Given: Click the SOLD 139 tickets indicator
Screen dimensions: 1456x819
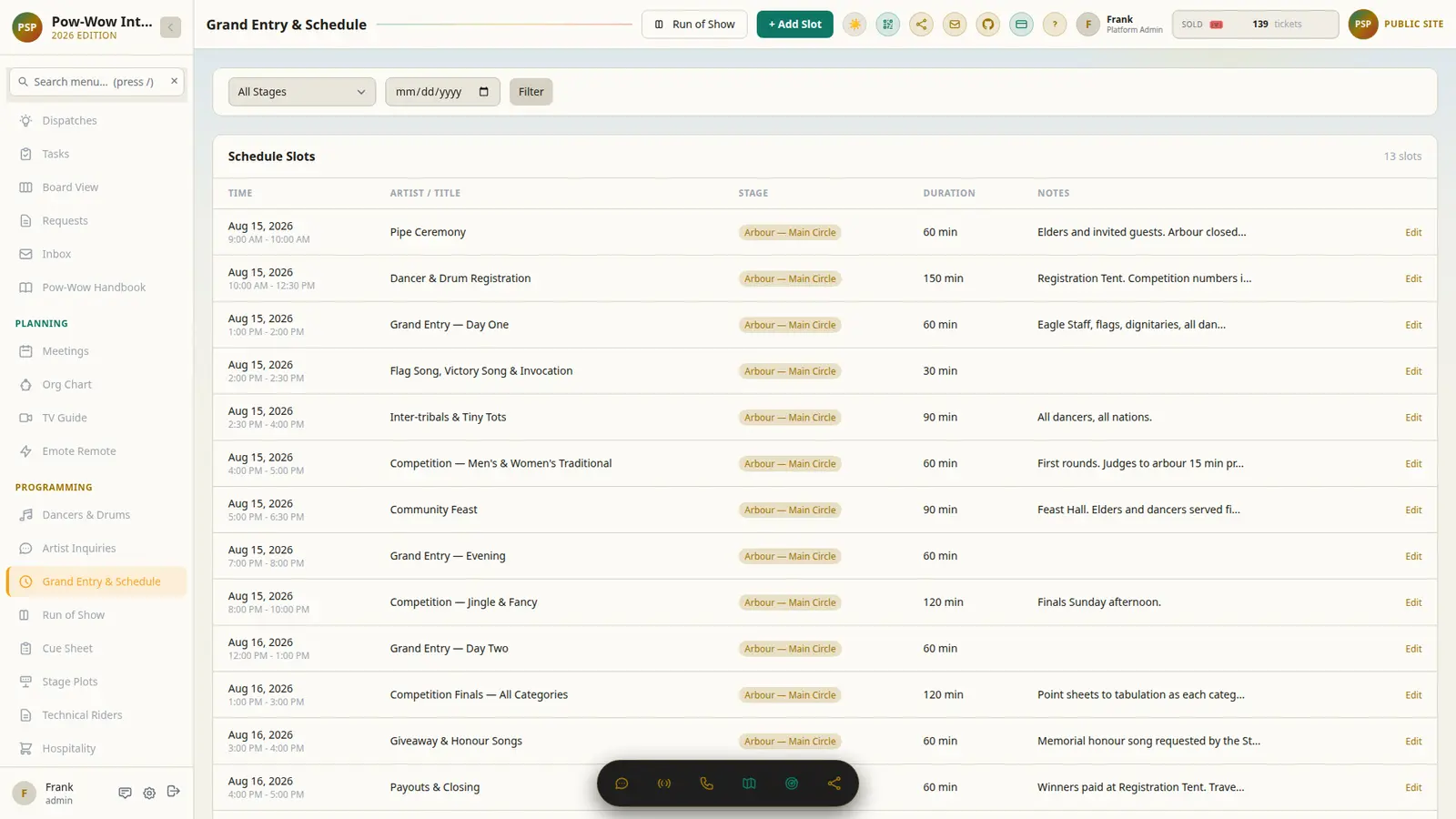Looking at the screenshot, I should pyautogui.click(x=1255, y=25).
